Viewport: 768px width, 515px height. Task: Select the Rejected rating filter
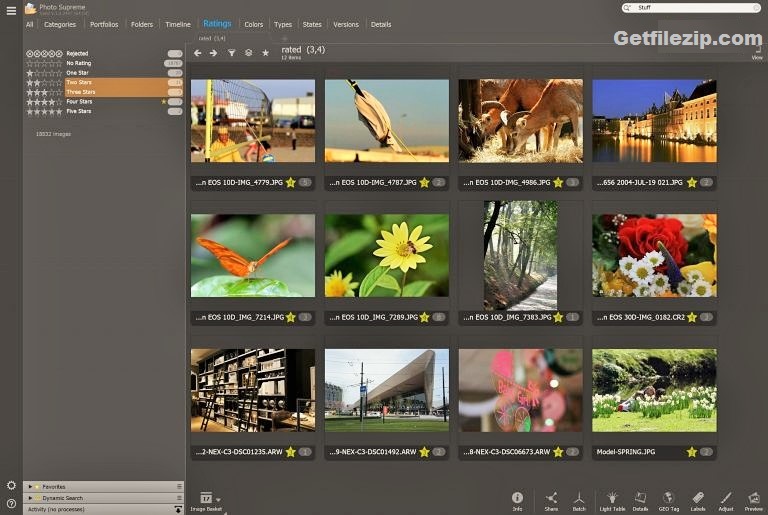tap(77, 53)
